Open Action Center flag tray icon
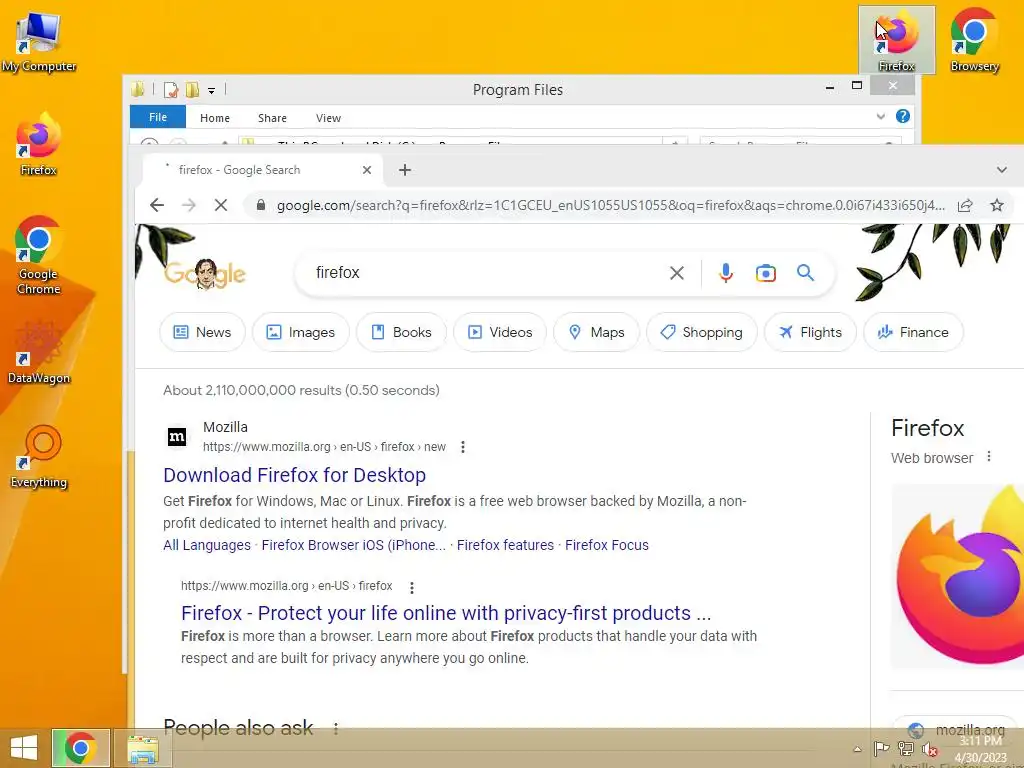This screenshot has height=768, width=1024. [881, 748]
